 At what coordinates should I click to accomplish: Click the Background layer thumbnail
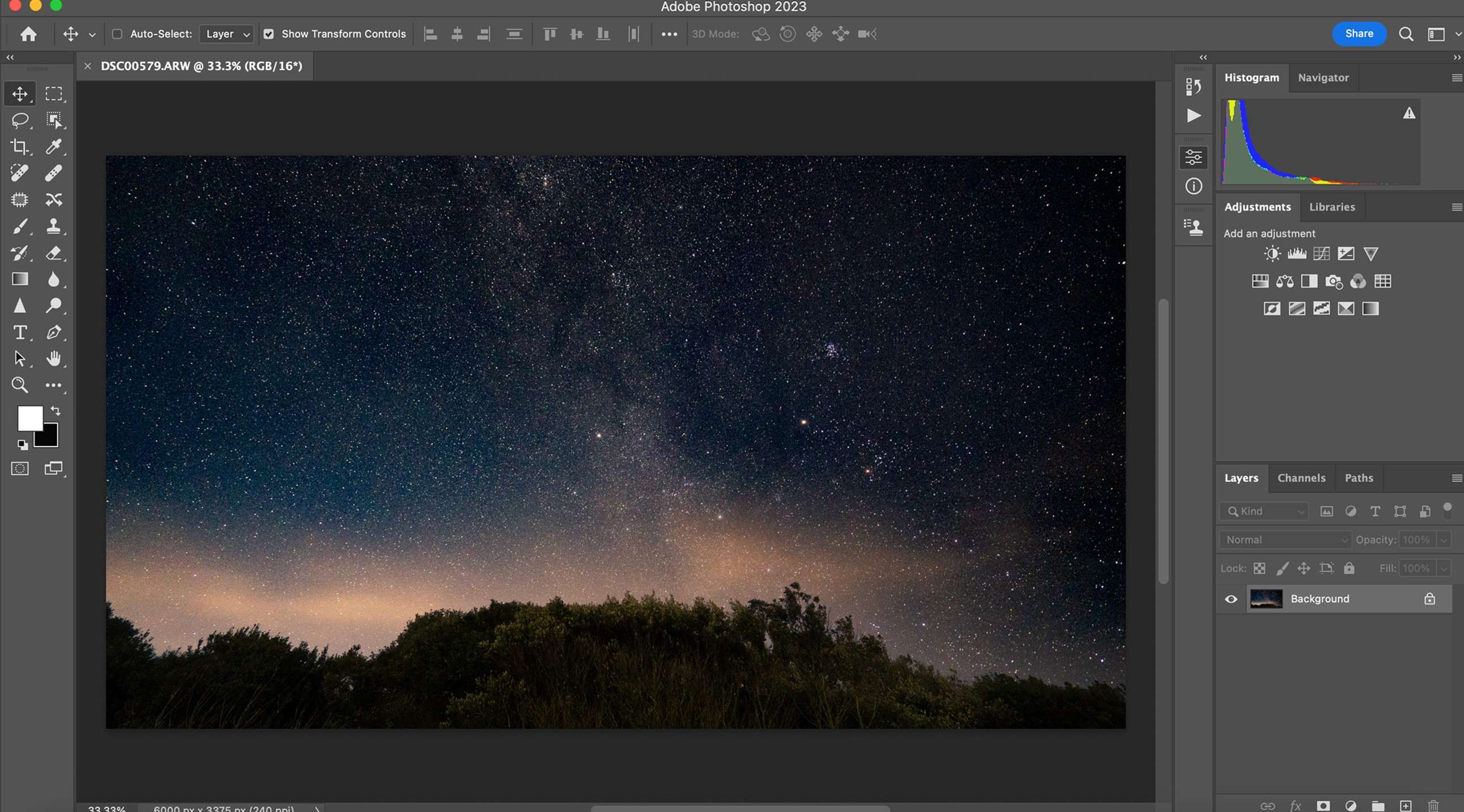1265,599
